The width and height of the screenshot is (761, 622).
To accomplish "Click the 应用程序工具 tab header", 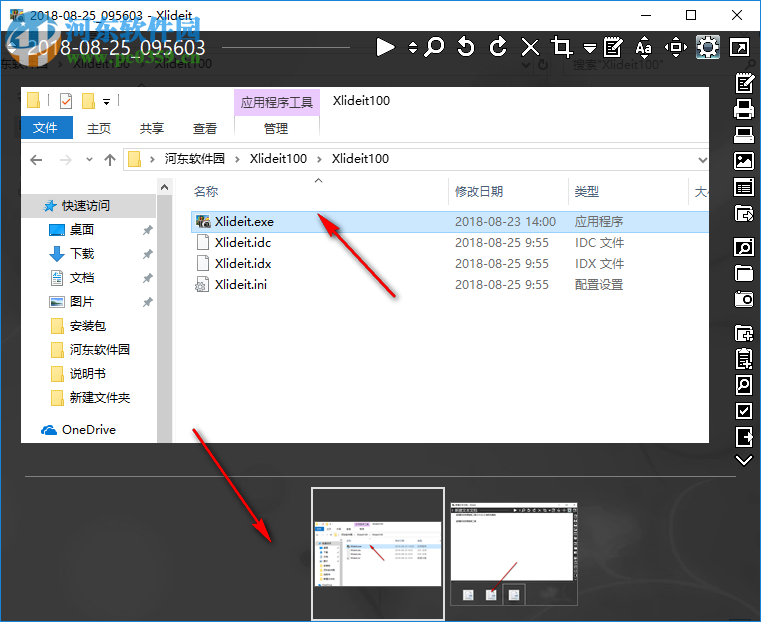I will (x=277, y=102).
